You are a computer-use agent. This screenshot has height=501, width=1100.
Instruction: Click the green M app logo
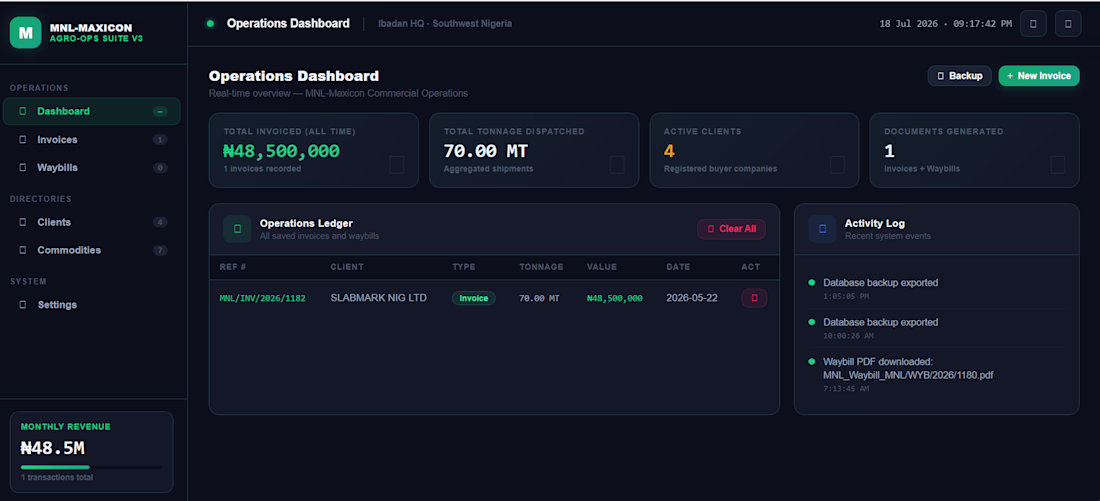click(25, 32)
